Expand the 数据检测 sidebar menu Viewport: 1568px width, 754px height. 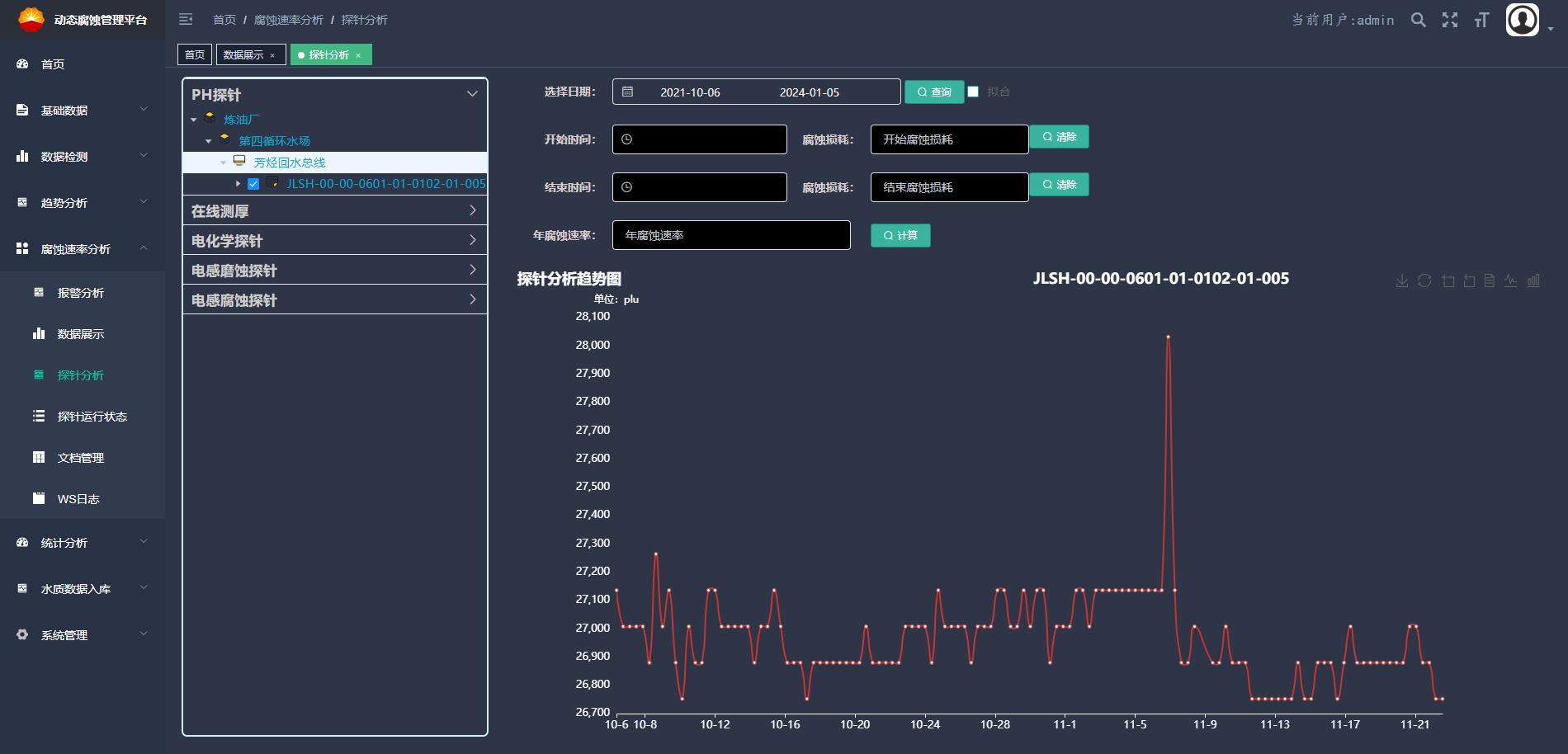[x=83, y=156]
